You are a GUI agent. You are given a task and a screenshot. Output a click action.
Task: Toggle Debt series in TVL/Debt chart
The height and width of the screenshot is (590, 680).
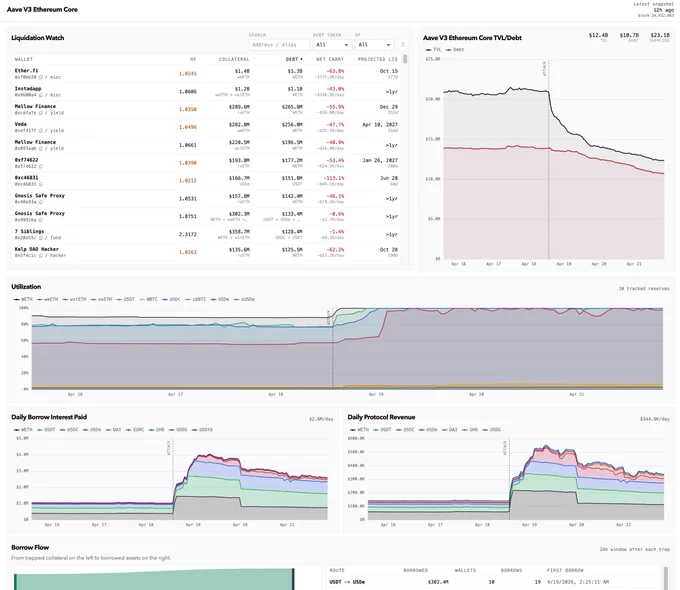455,50
